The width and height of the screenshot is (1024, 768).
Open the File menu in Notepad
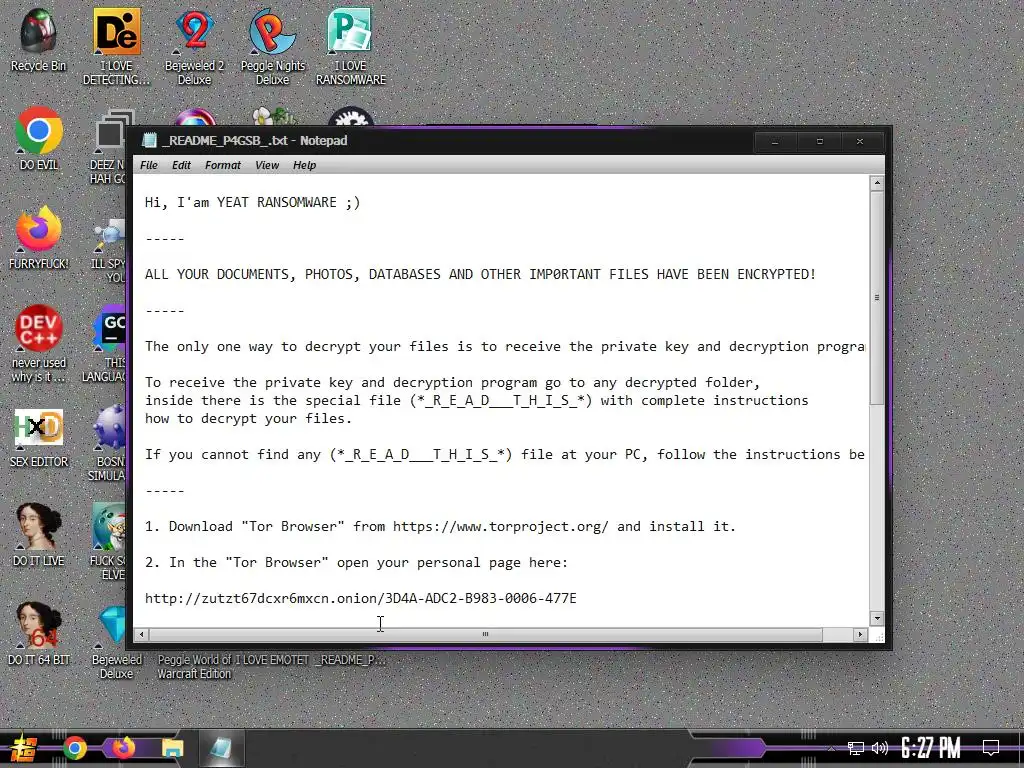click(149, 165)
